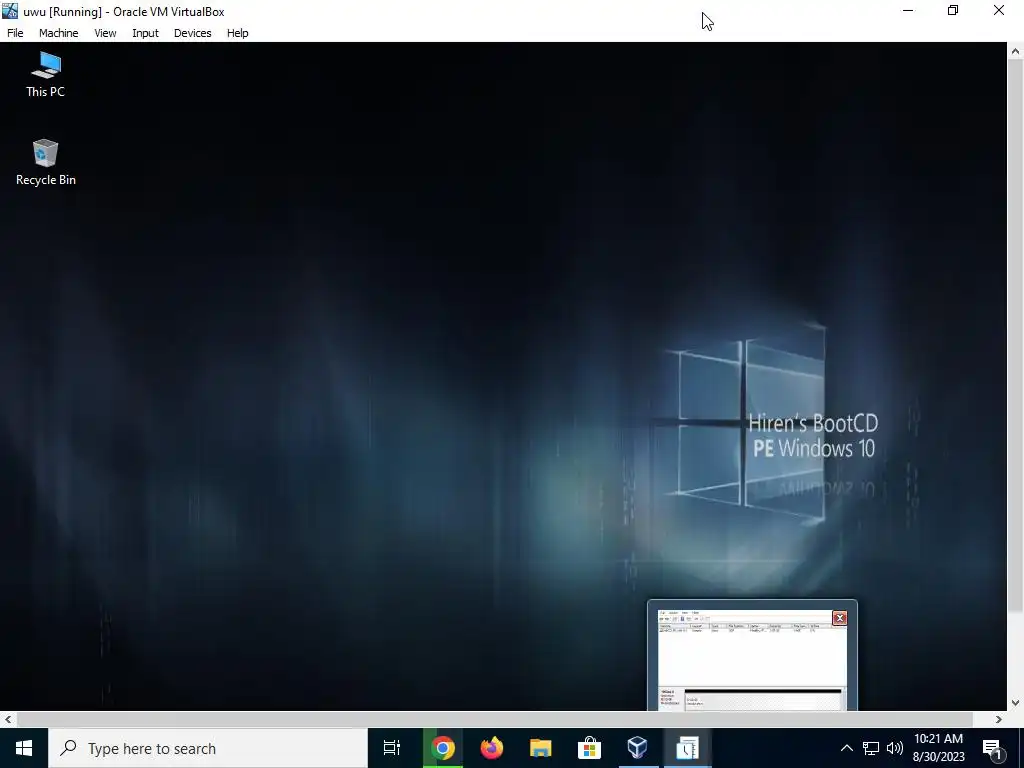Show hidden system tray icons
The image size is (1024, 768).
(x=846, y=748)
